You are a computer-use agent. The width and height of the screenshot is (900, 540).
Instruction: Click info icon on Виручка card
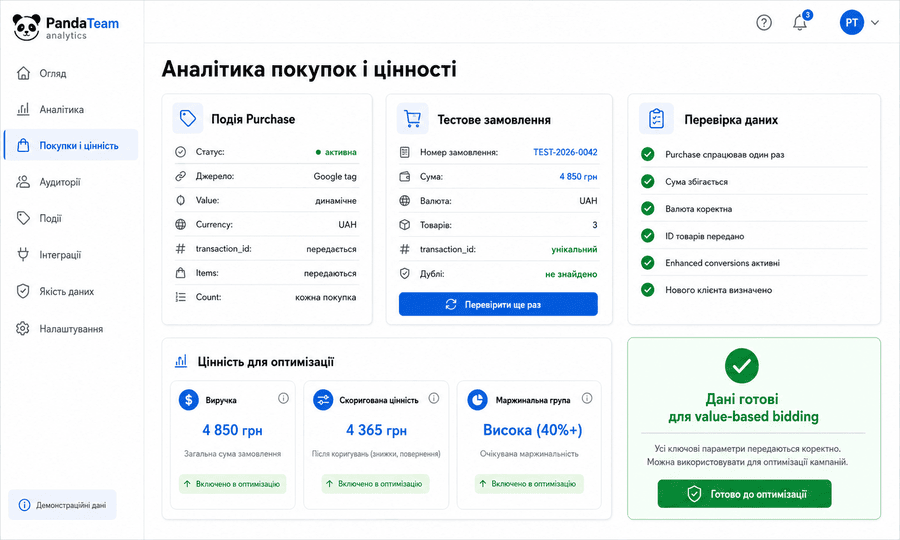pos(283,398)
